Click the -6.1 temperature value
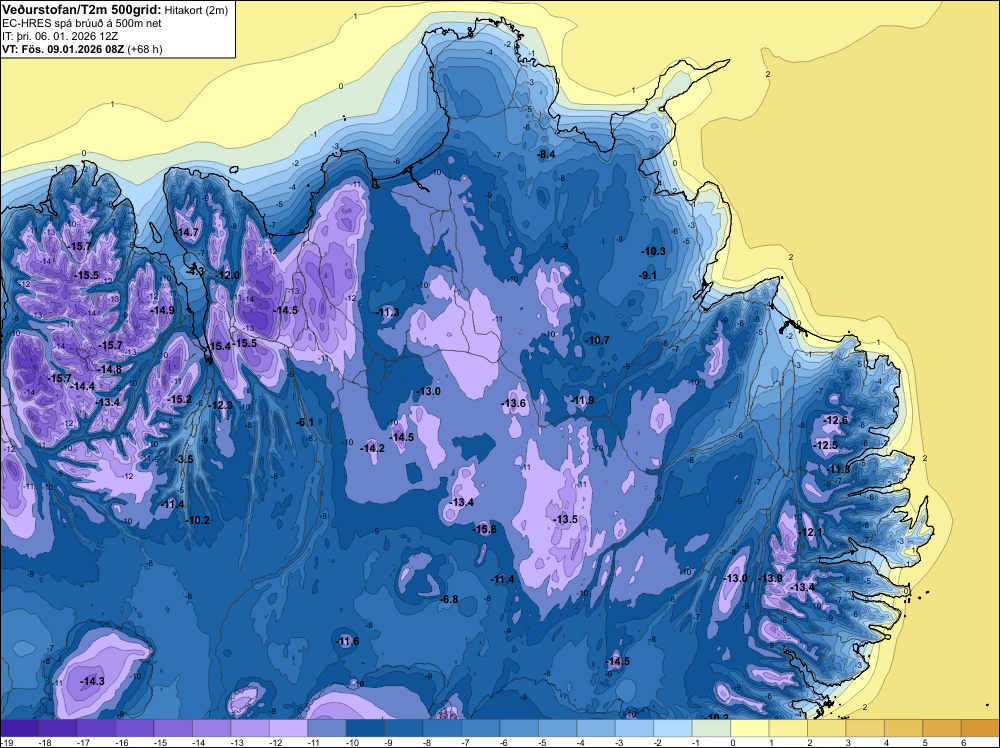The image size is (1000, 748). pyautogui.click(x=305, y=422)
